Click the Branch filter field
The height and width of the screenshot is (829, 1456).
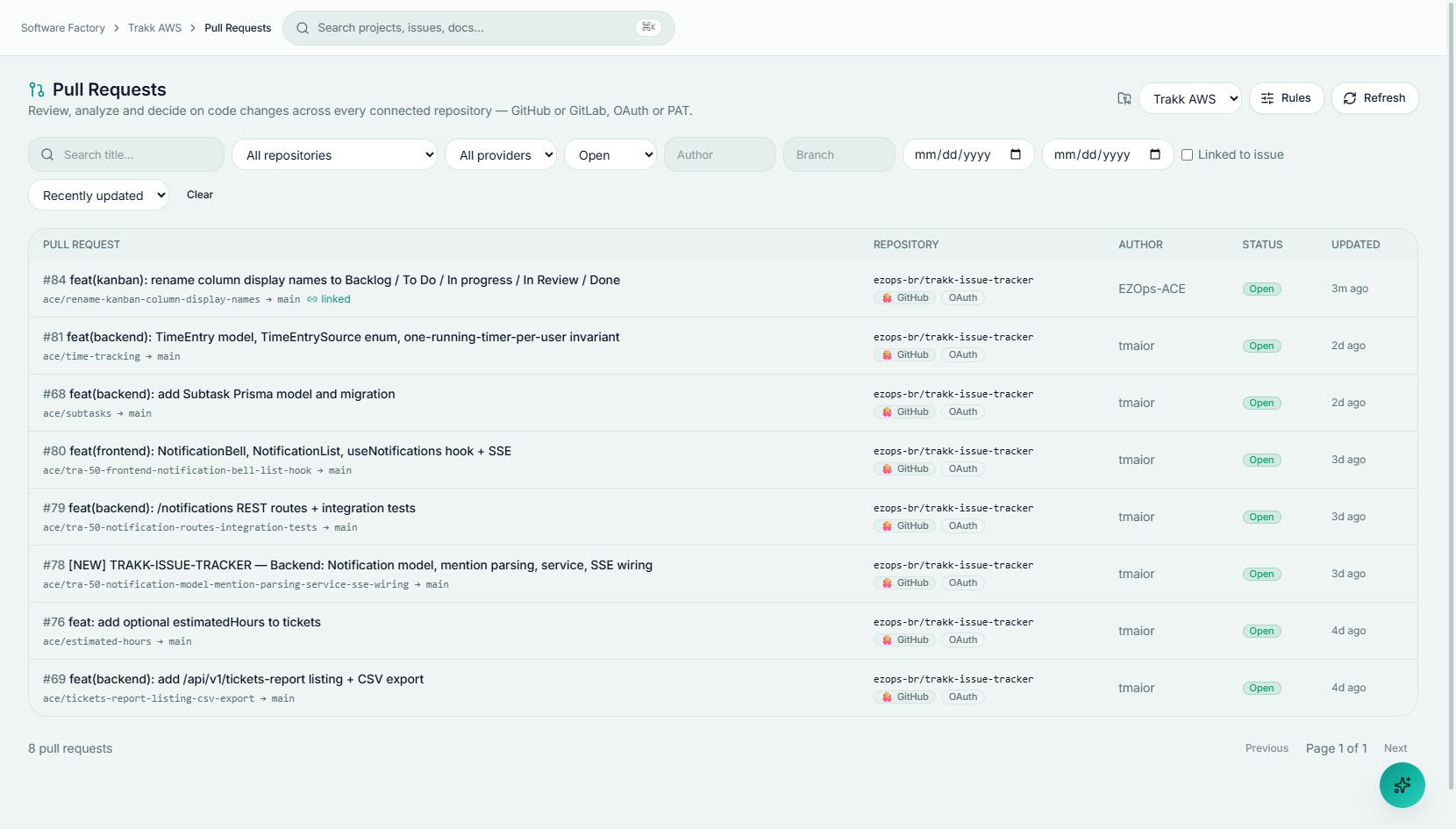[839, 154]
